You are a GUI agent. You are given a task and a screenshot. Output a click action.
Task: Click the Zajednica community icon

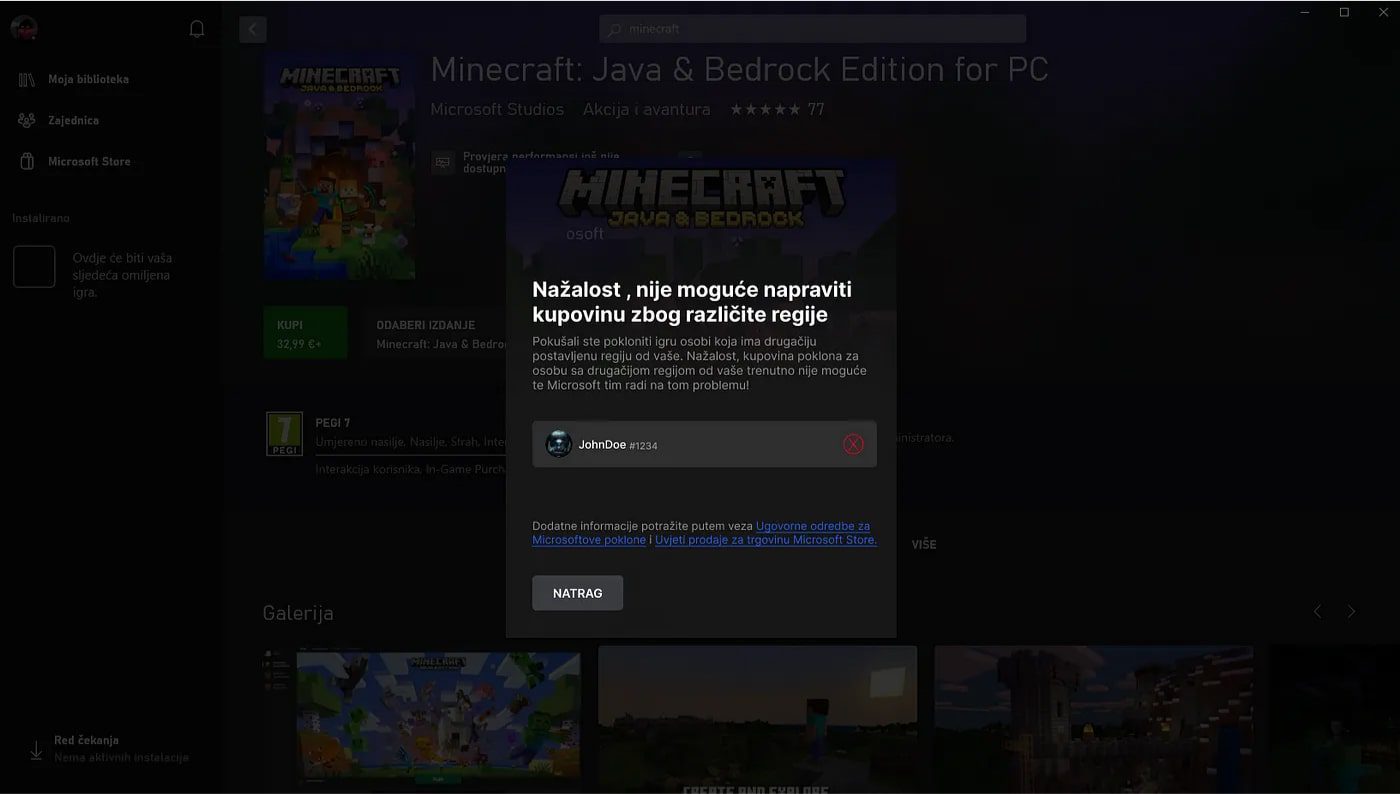[x=27, y=120]
